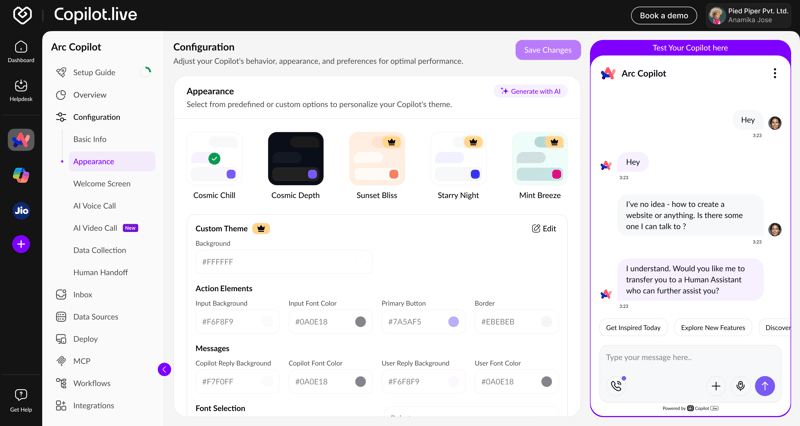800x426 pixels.
Task: Click the Background color field #FFFFFF
Action: click(x=284, y=262)
